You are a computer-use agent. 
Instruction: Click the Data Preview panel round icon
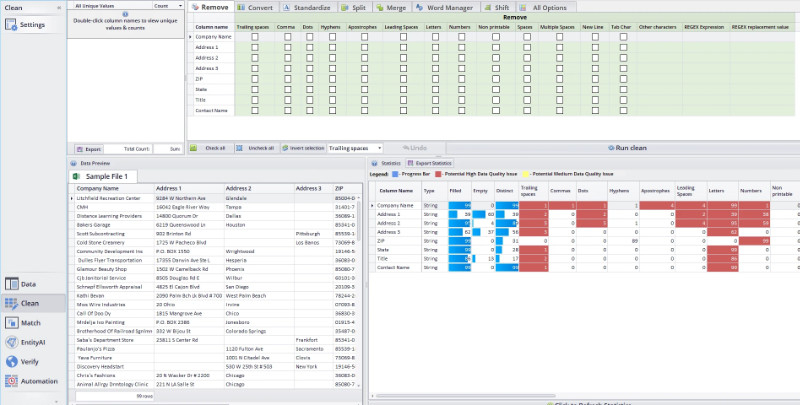click(x=74, y=163)
